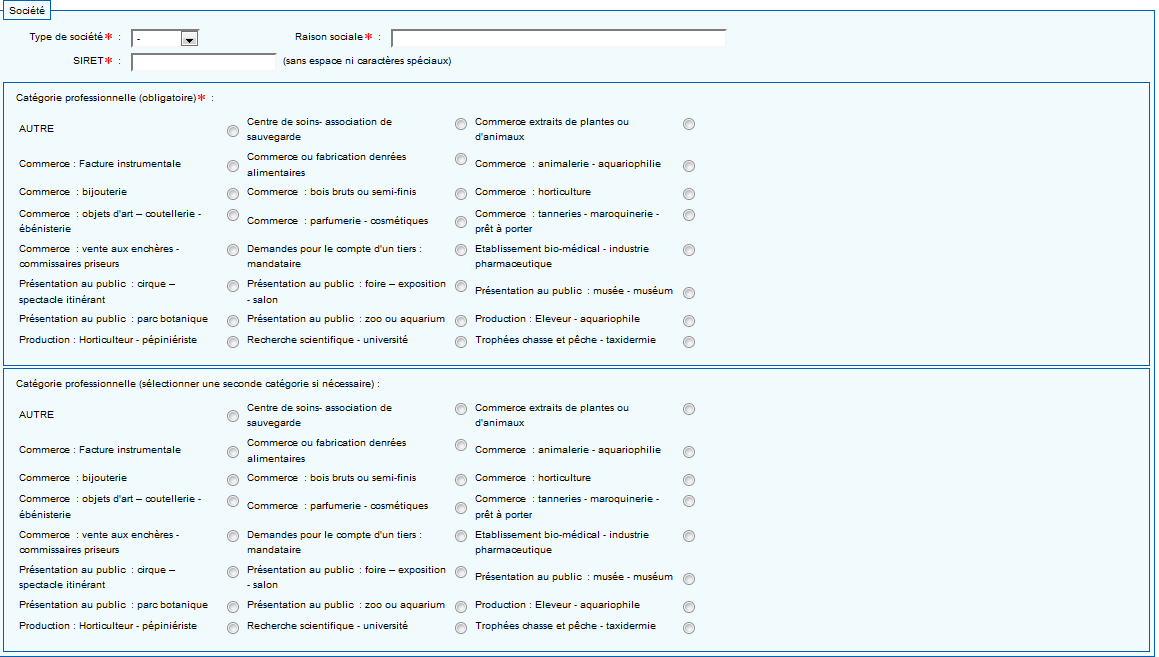Choose vente aux enchères radio in second group
The width and height of the screenshot is (1159, 657).
point(233,537)
